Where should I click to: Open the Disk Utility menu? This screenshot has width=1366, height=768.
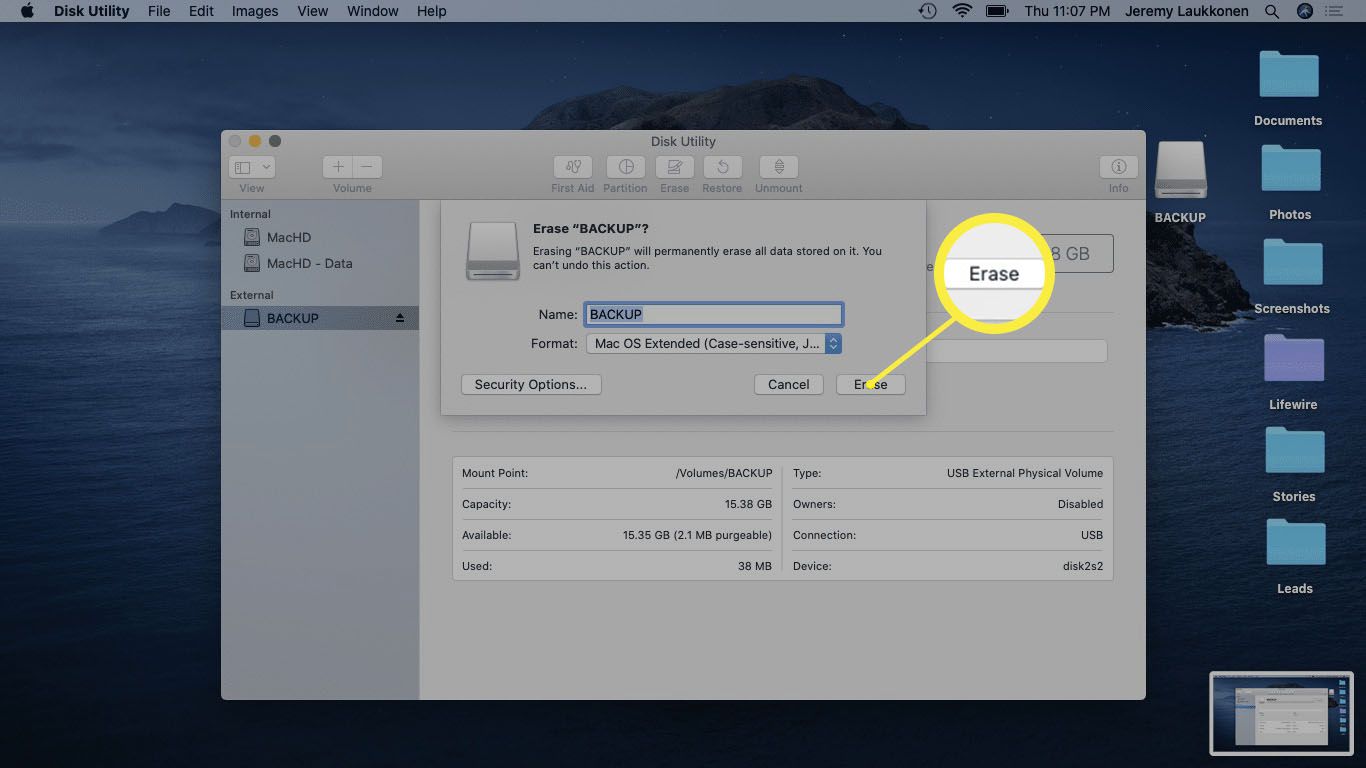(x=89, y=11)
